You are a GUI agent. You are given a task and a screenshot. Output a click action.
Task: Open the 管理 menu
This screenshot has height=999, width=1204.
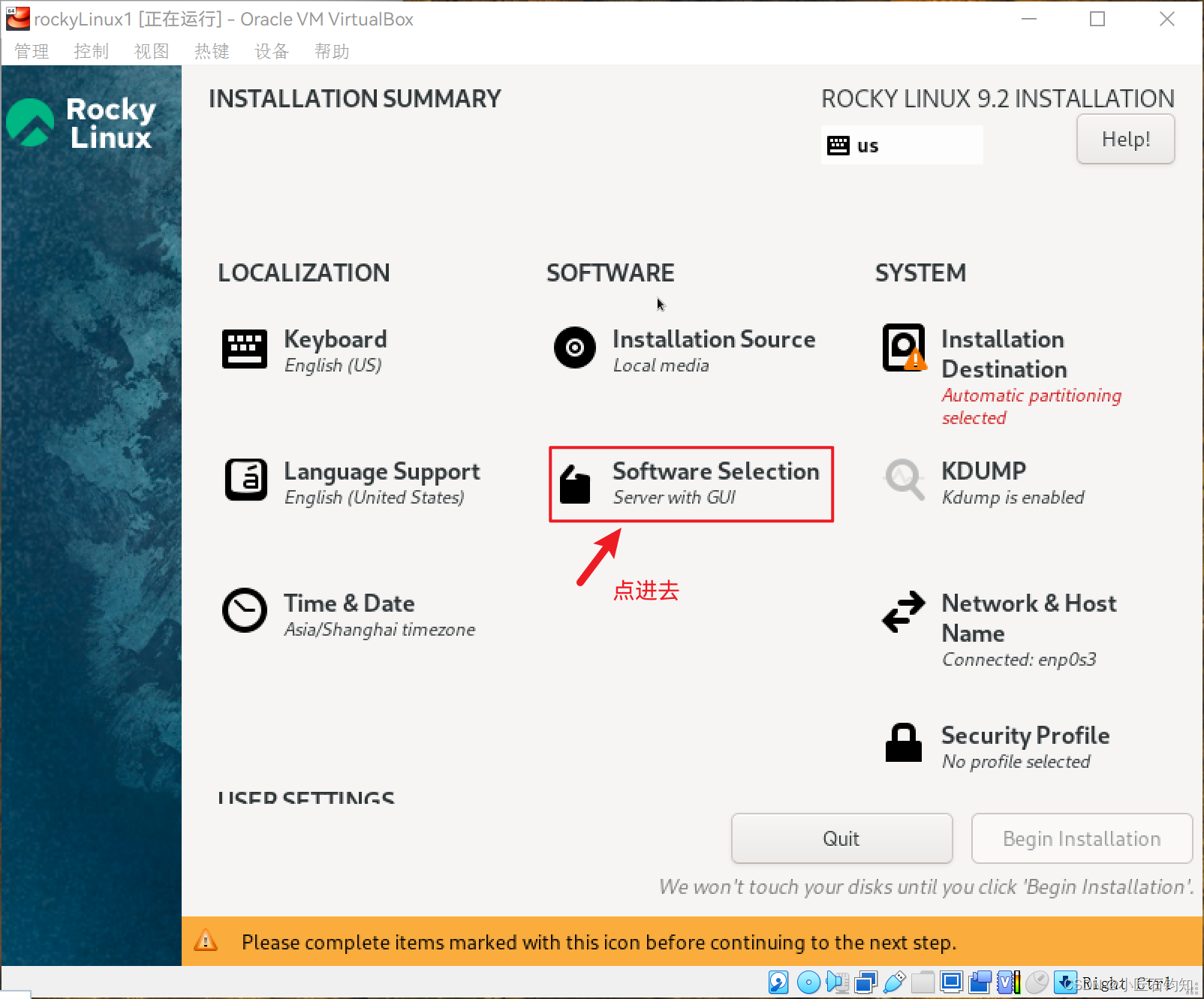[x=32, y=51]
